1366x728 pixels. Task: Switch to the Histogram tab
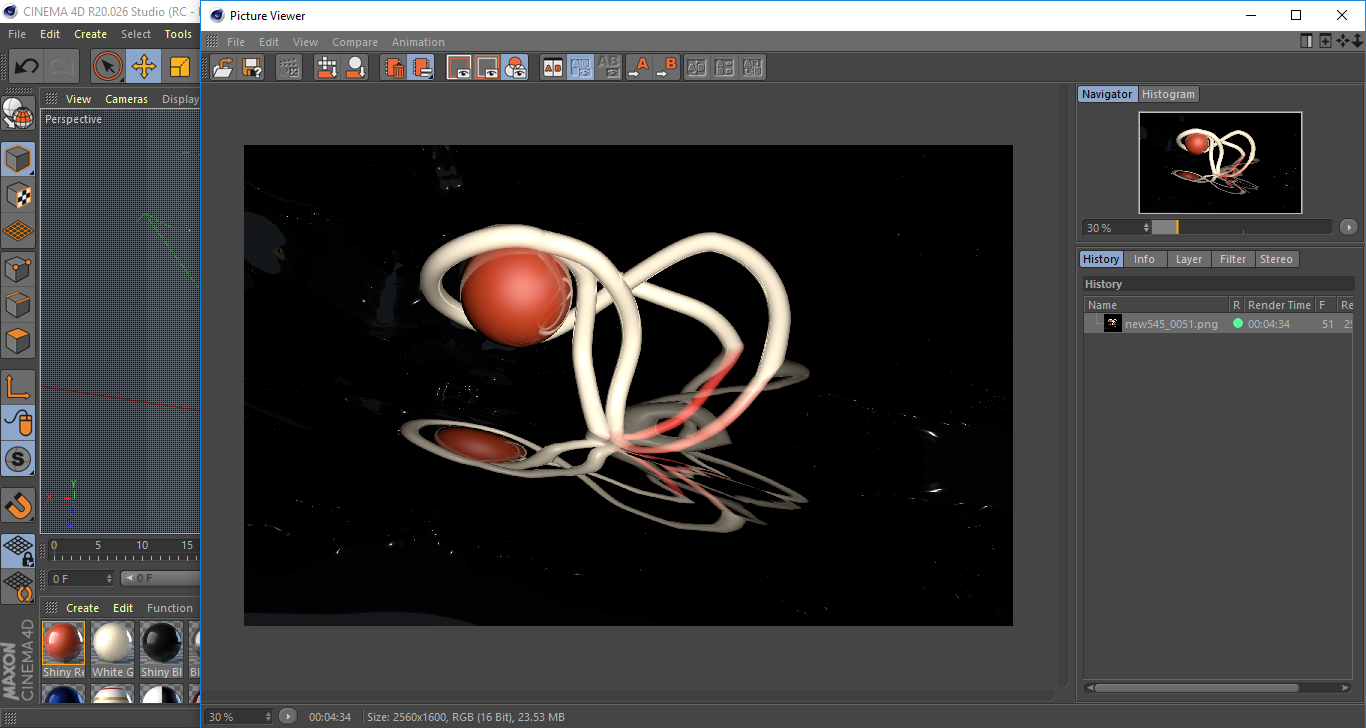click(1168, 94)
